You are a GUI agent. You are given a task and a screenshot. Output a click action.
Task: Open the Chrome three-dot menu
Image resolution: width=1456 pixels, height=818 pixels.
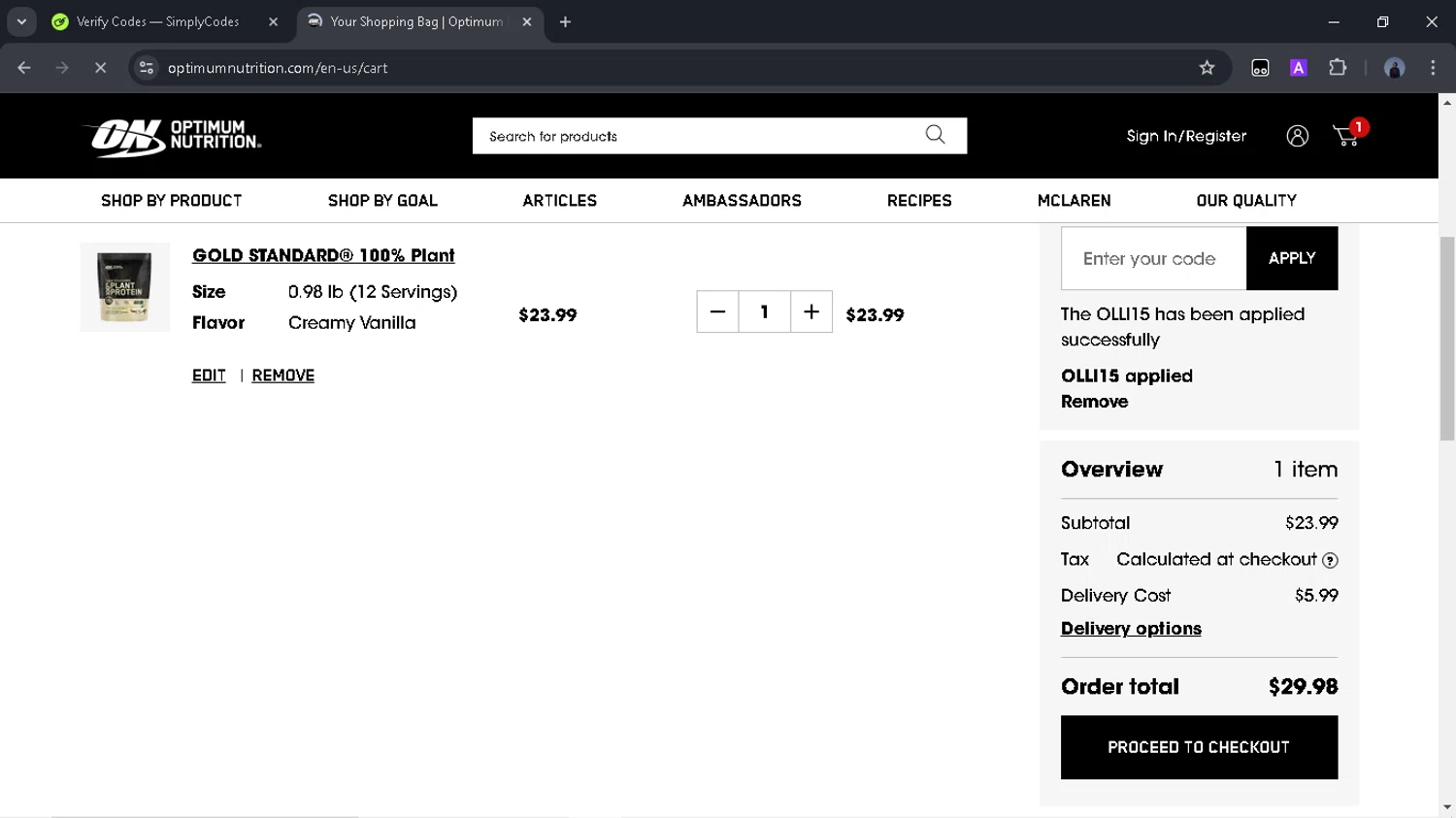1433,68
